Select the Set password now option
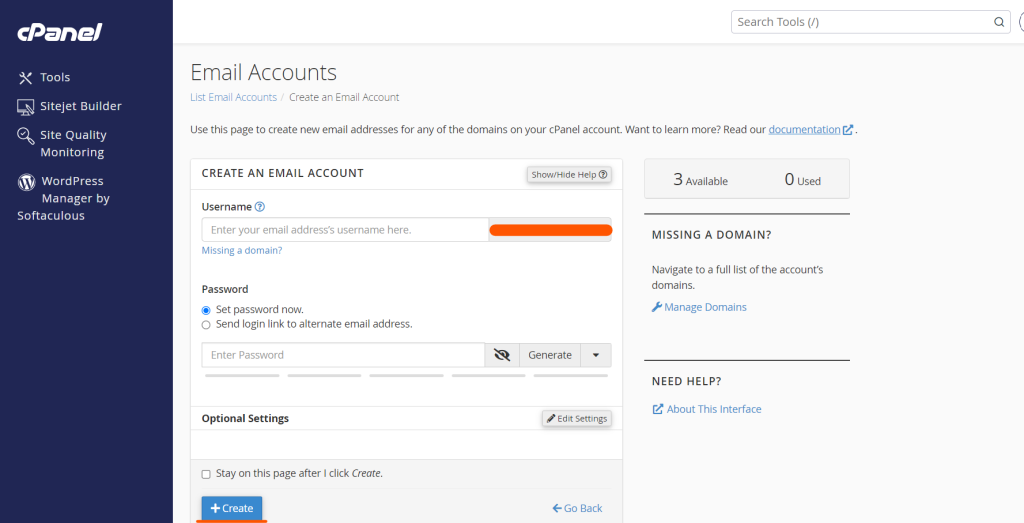The height and width of the screenshot is (523, 1024). 206,310
